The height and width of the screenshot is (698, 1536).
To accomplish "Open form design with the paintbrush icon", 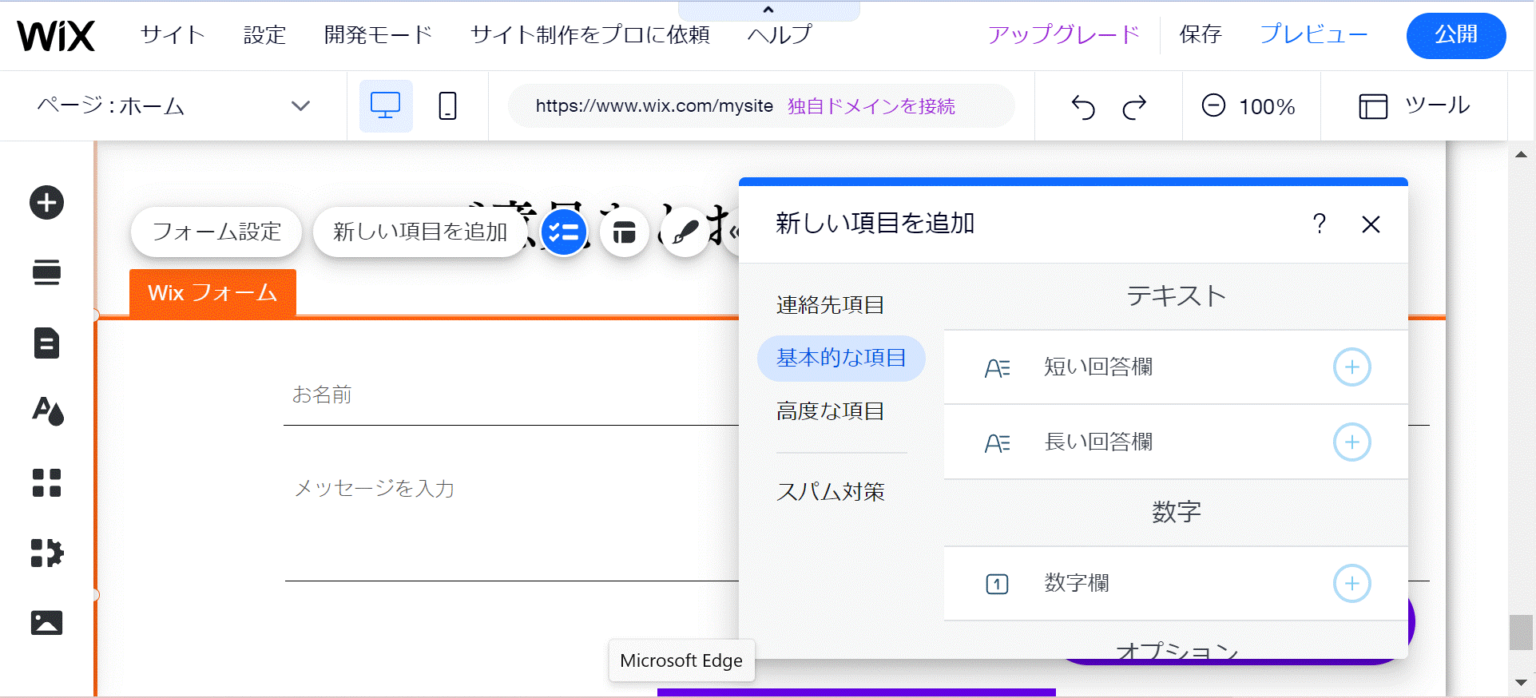I will tap(685, 231).
